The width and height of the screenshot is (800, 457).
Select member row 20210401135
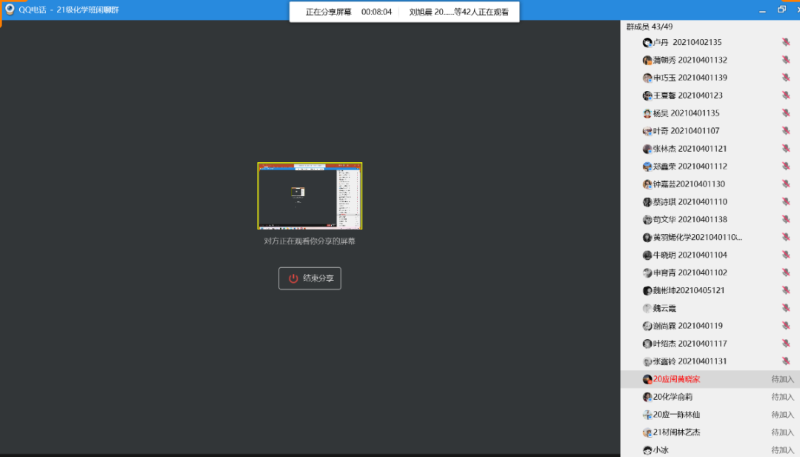coord(710,113)
